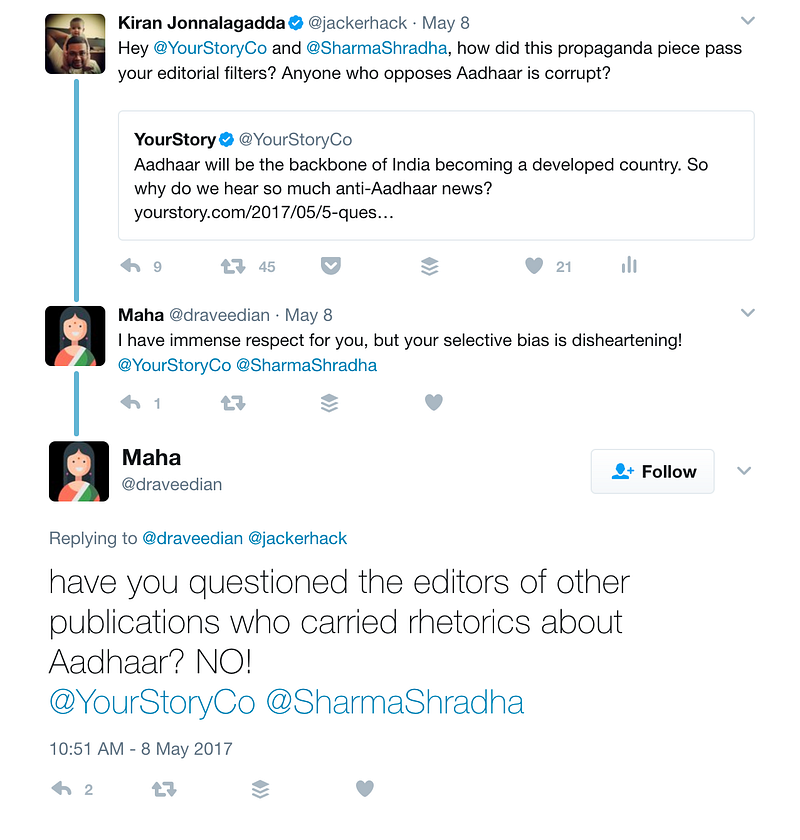Retweet the main tweet from 8 May 2017

click(164, 789)
